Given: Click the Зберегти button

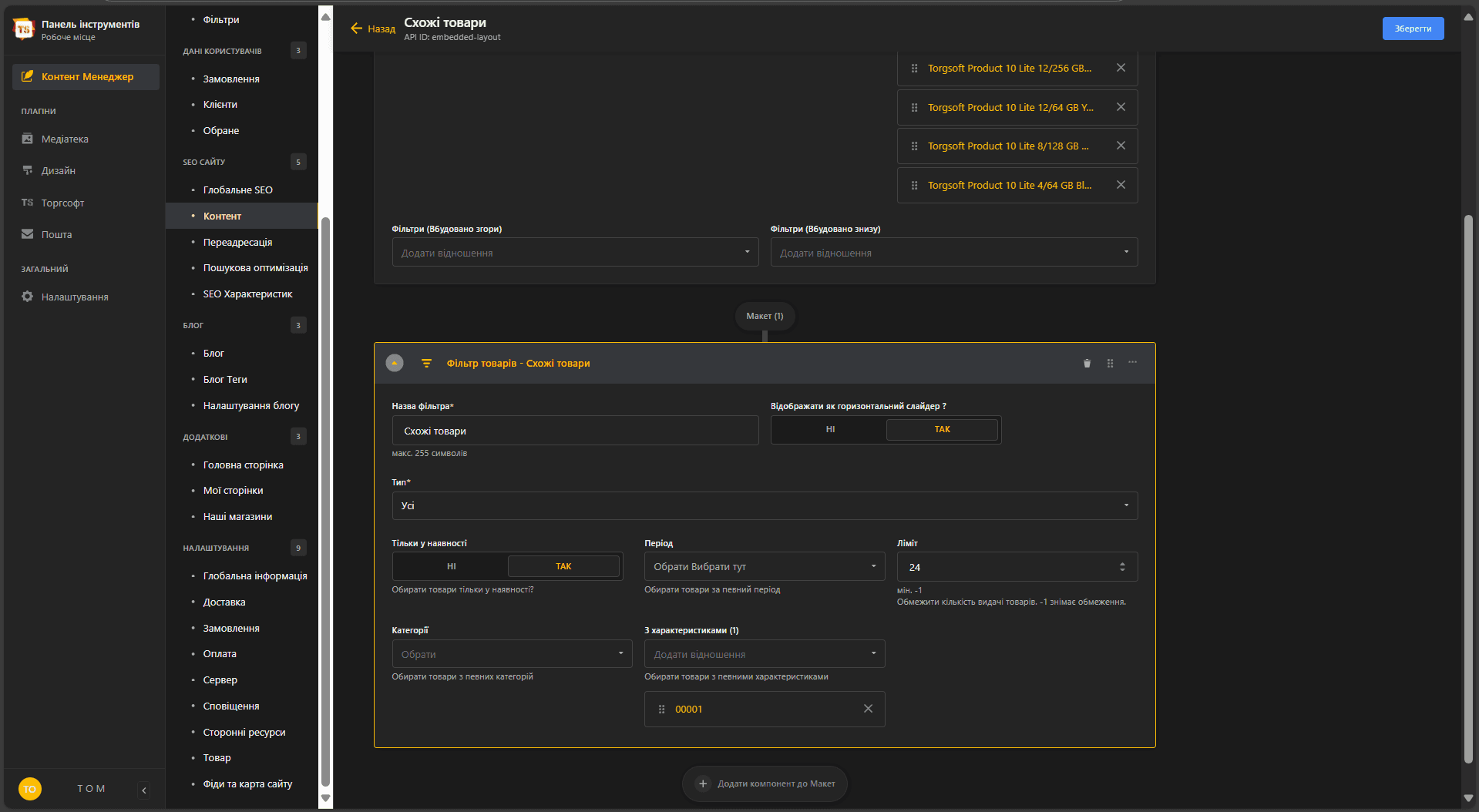Looking at the screenshot, I should click(x=1413, y=29).
